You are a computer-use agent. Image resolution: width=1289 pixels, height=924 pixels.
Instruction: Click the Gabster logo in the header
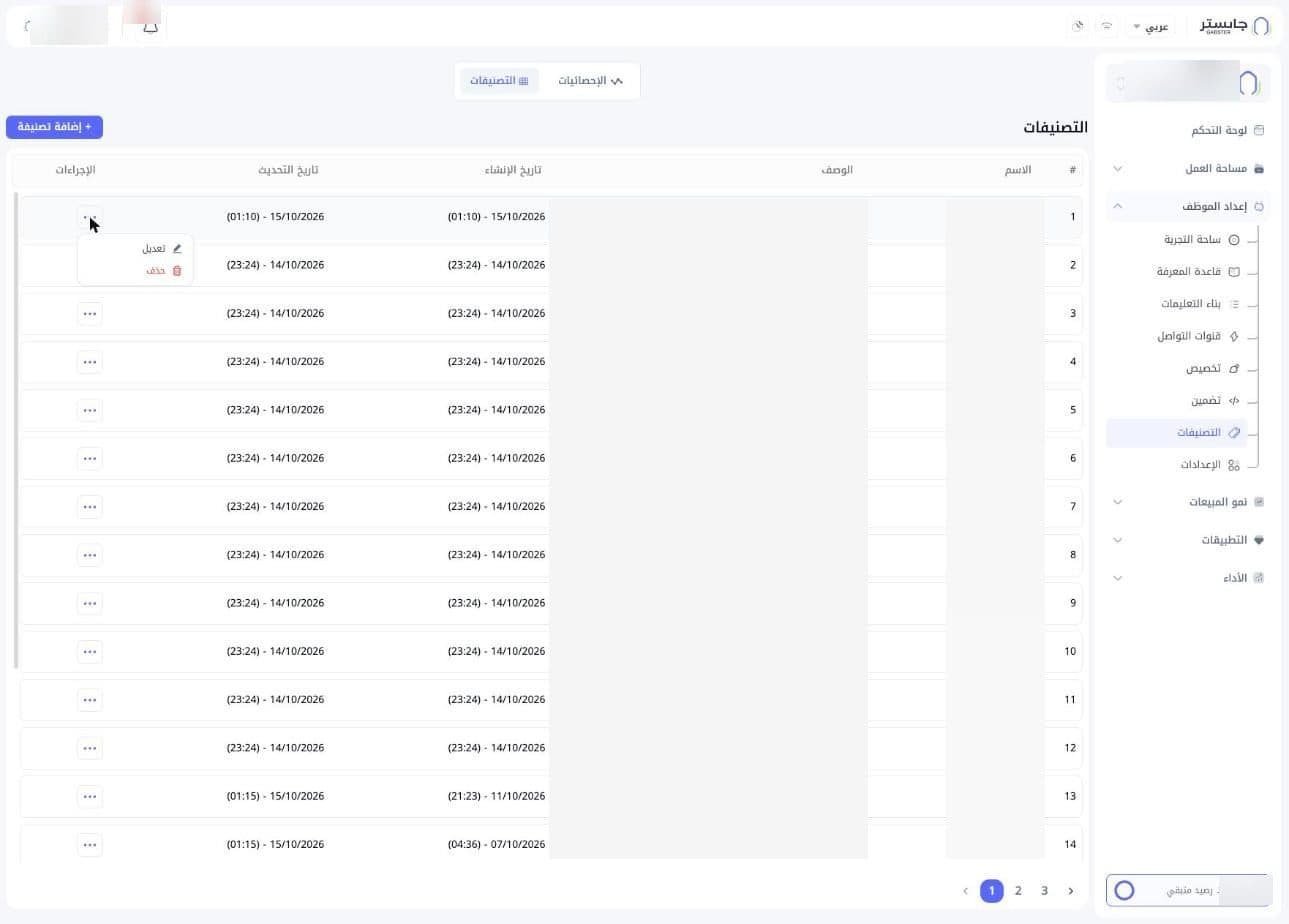[1235, 26]
